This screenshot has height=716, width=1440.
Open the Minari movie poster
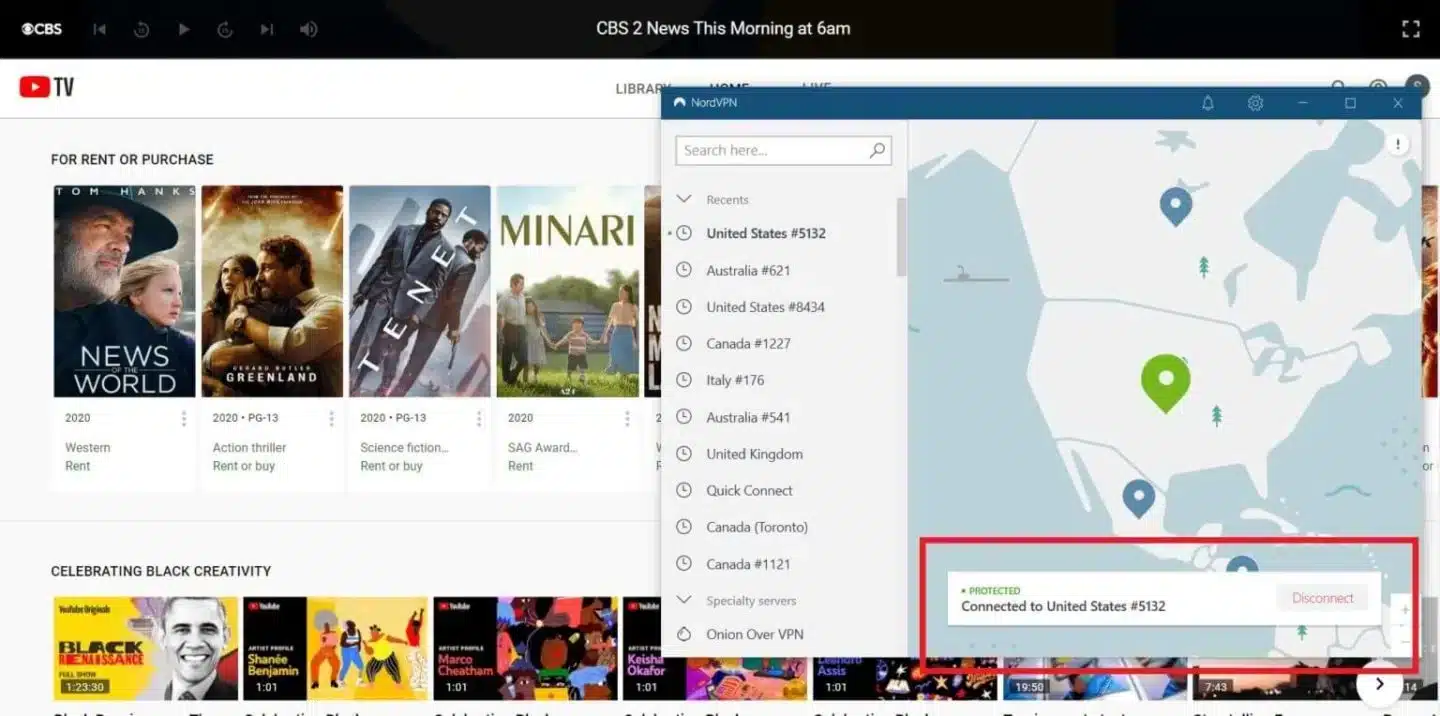coord(568,291)
